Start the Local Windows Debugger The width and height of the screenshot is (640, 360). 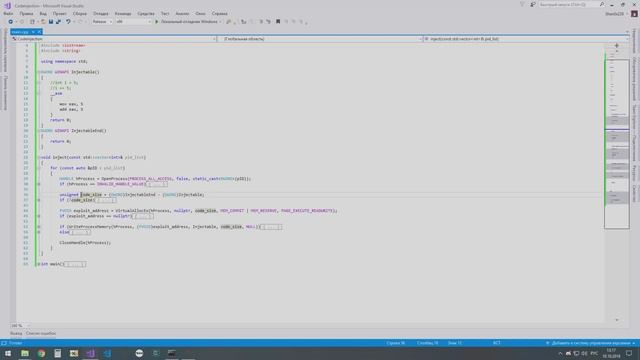pyautogui.click(x=188, y=22)
